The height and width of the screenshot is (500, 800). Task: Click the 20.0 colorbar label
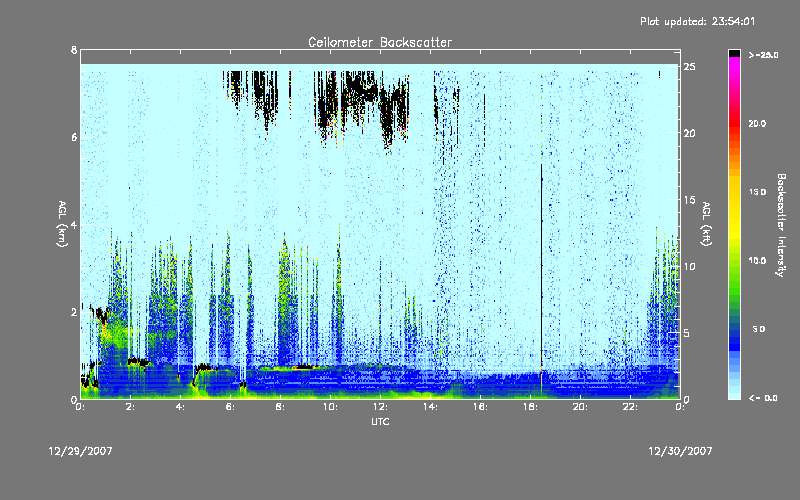click(757, 123)
